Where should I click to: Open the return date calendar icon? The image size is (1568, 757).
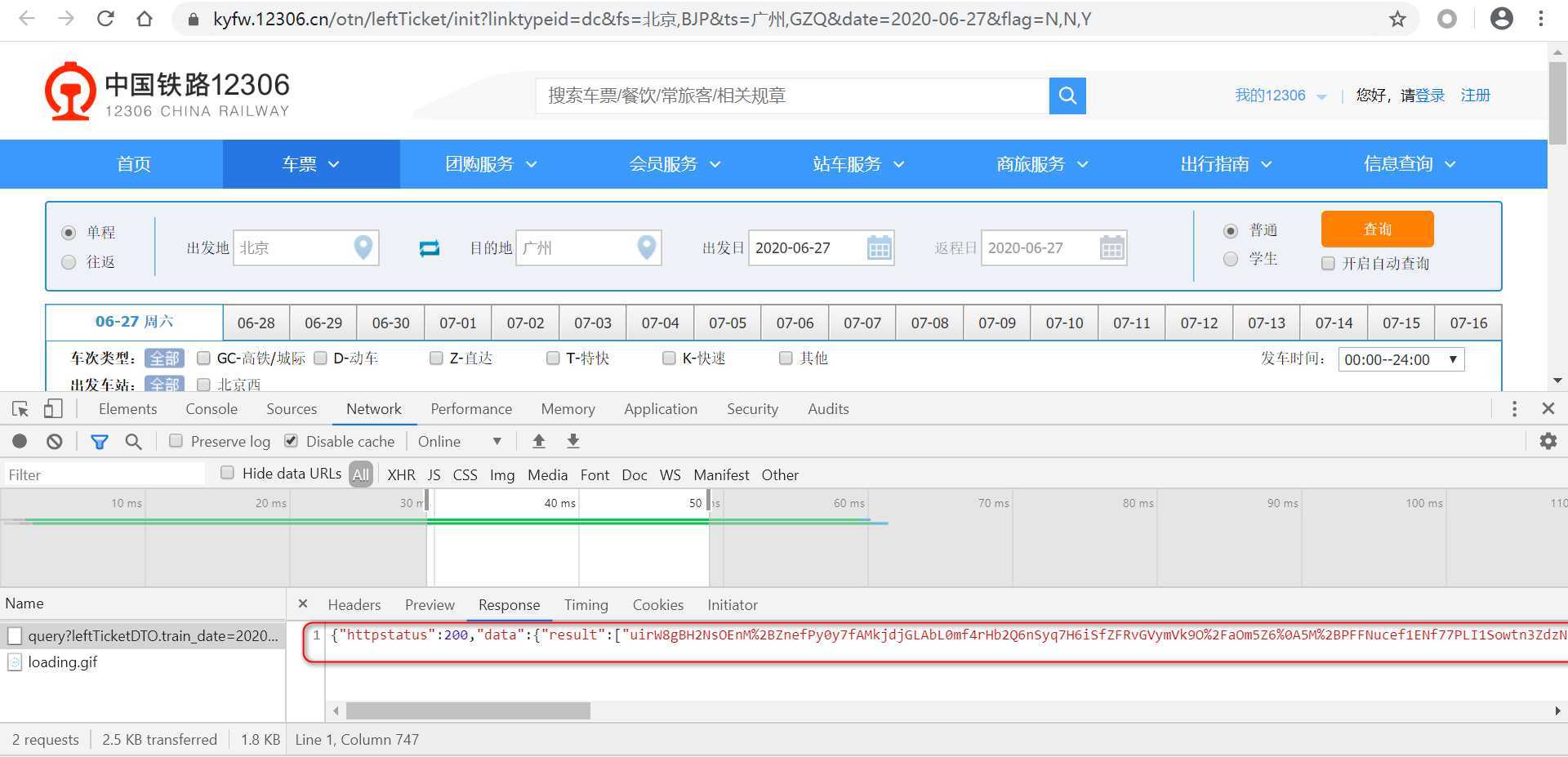[1111, 247]
